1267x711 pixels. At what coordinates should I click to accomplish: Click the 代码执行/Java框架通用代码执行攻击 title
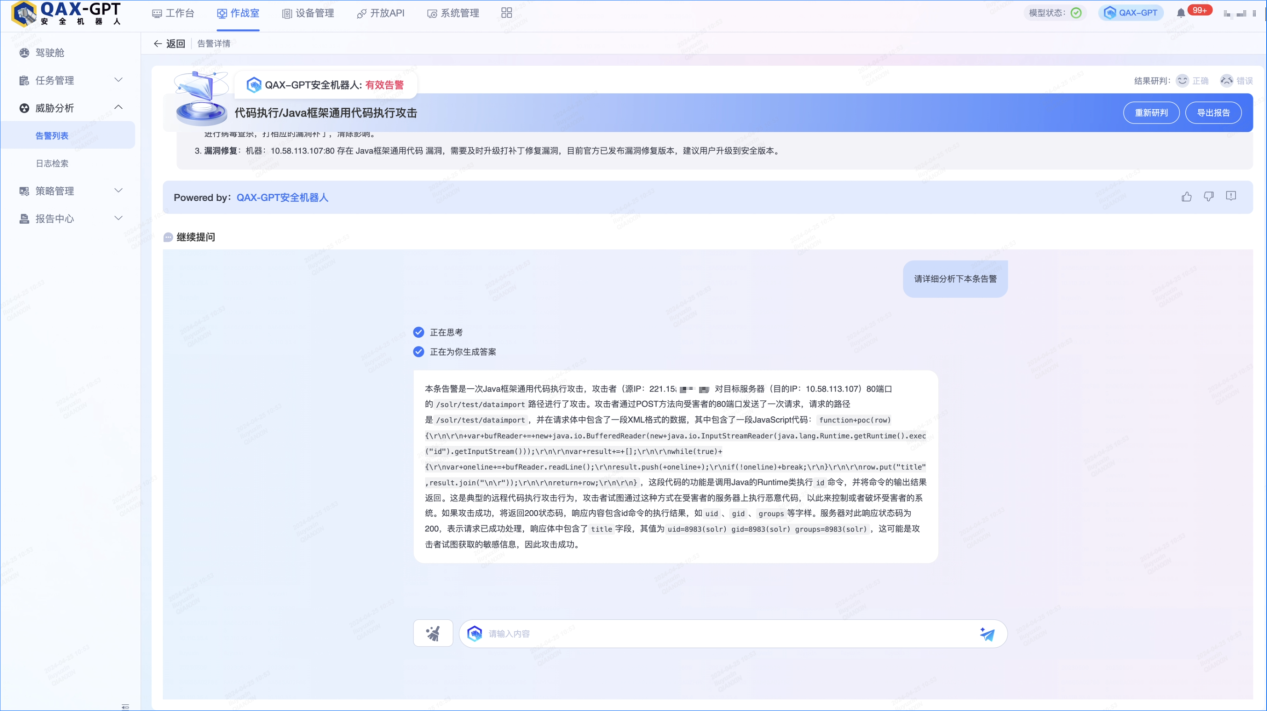point(326,113)
